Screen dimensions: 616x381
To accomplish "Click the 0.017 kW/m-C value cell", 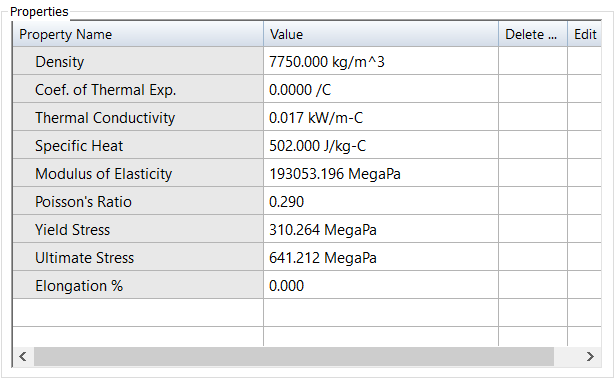I will tap(381, 117).
